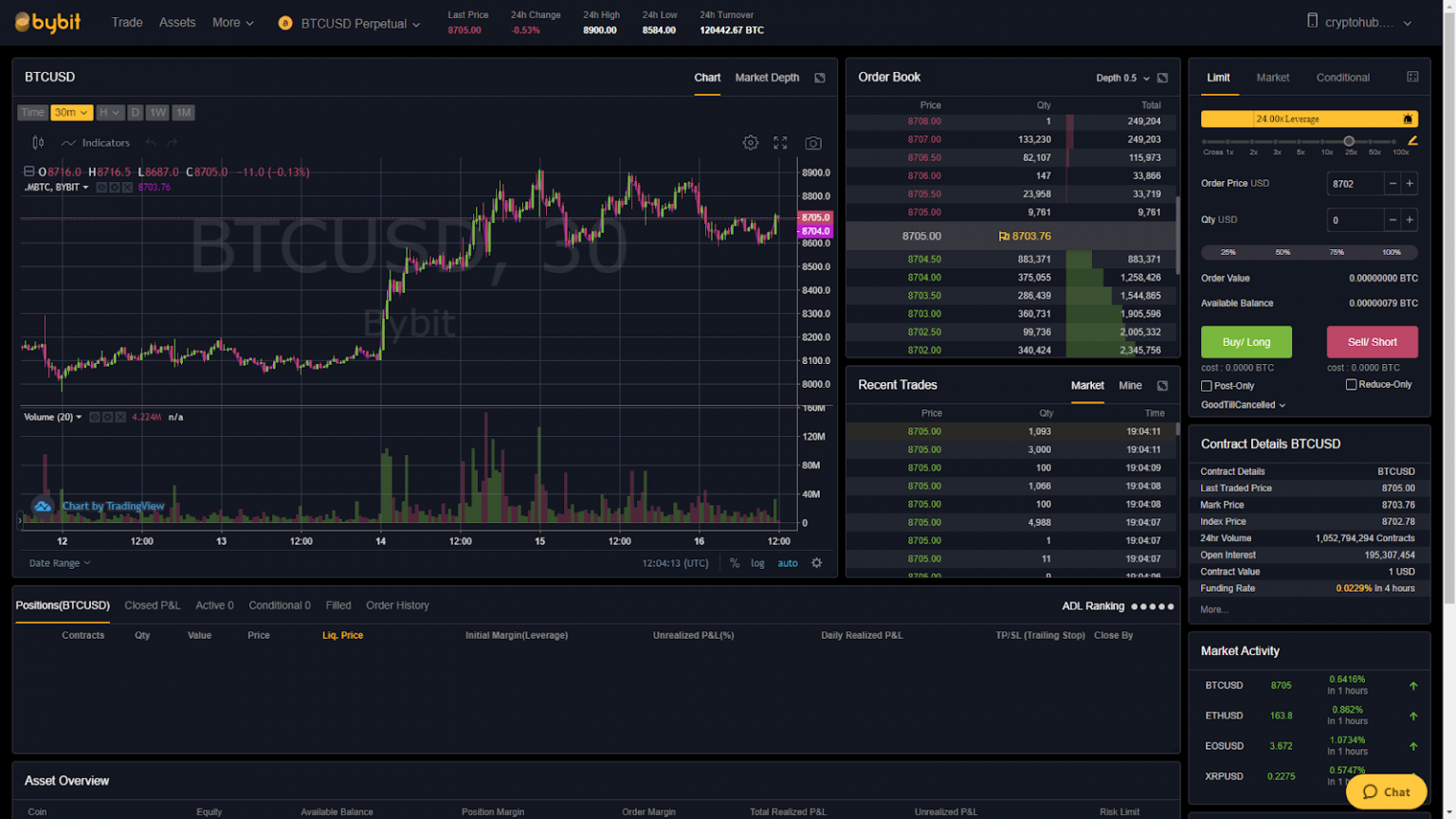Select the 1M timeframe button
The height and width of the screenshot is (819, 1456).
[183, 113]
